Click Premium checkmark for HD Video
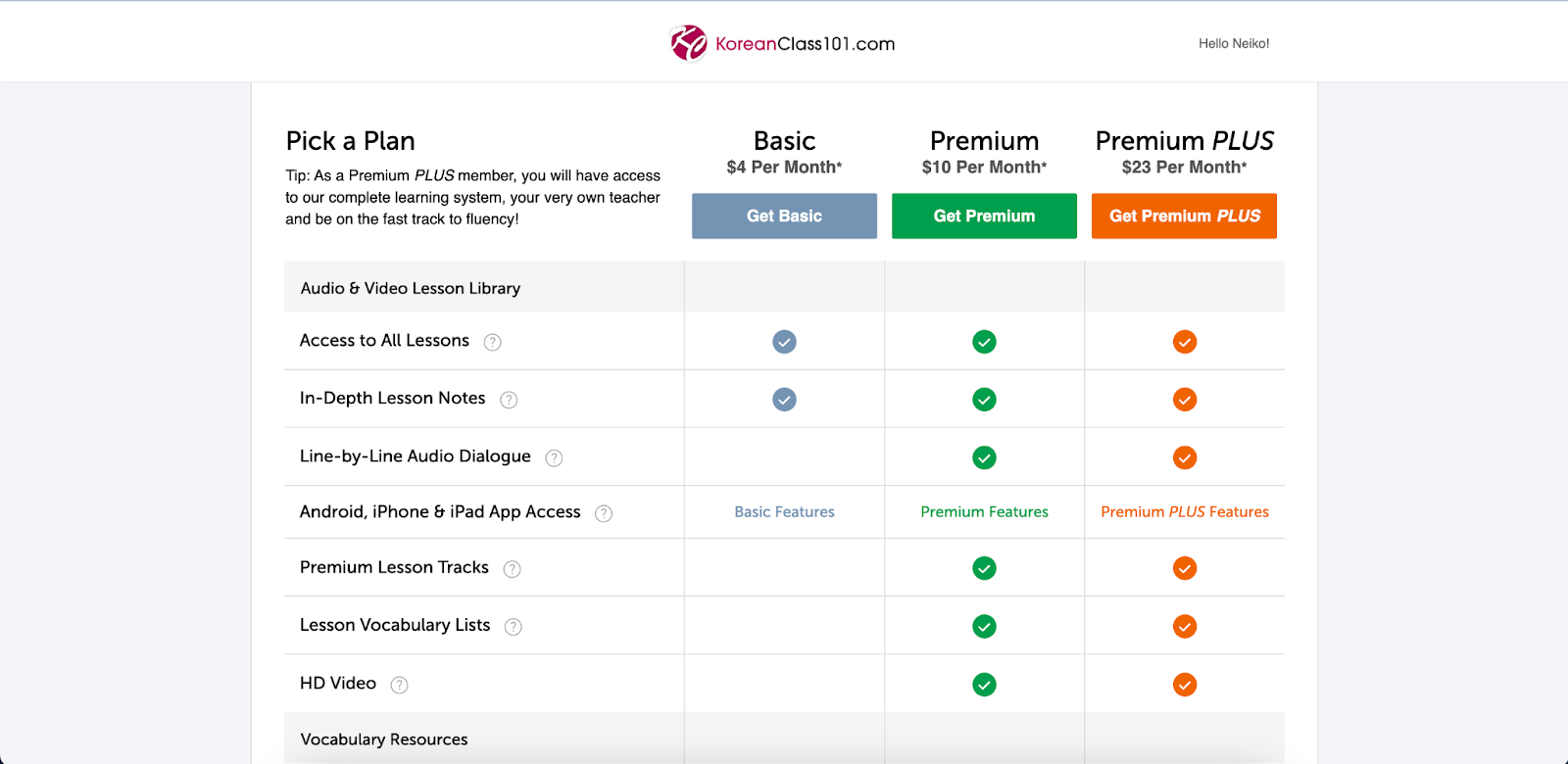The image size is (1568, 764). pyautogui.click(x=984, y=685)
